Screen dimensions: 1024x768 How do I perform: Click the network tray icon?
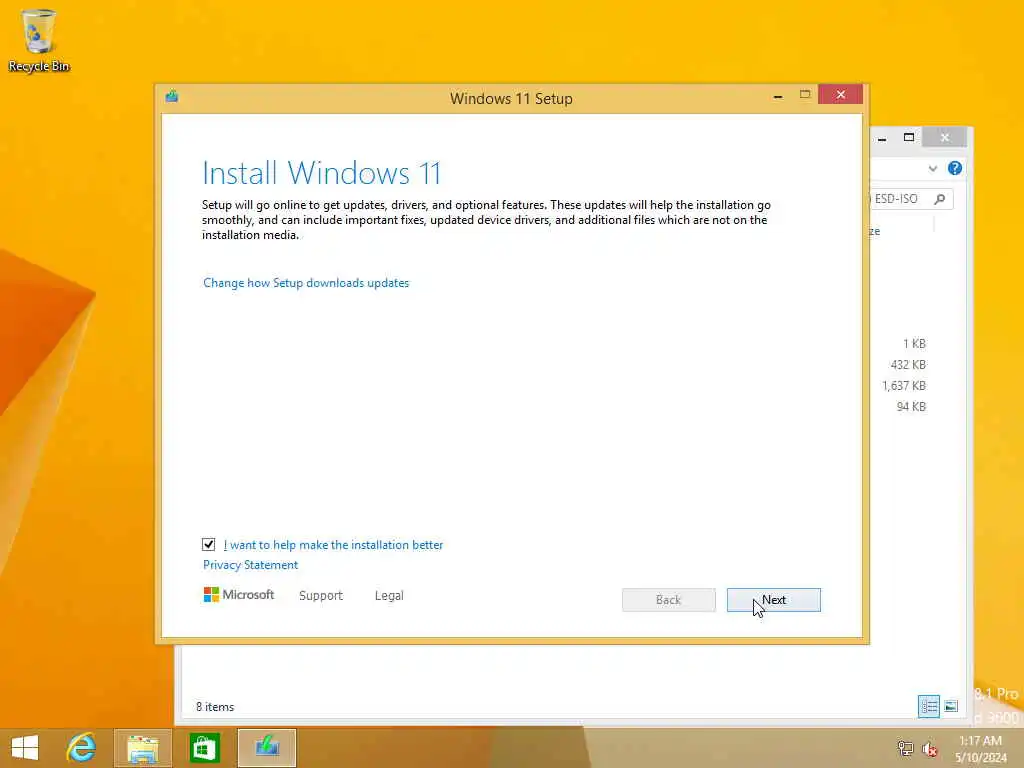[x=905, y=748]
